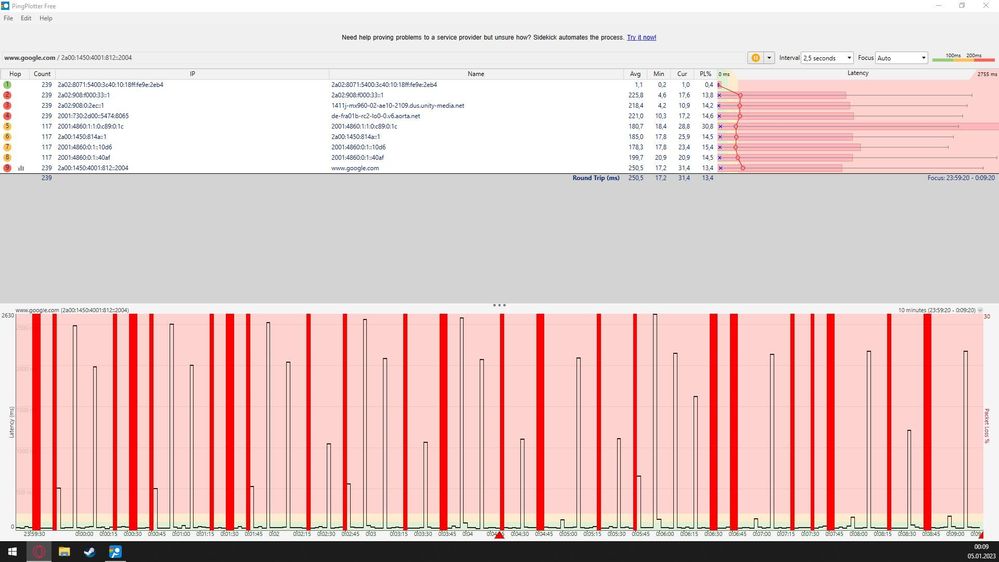The height and width of the screenshot is (562, 999).
Task: Select the yellow hop 6 indicator icon
Action: [7, 137]
